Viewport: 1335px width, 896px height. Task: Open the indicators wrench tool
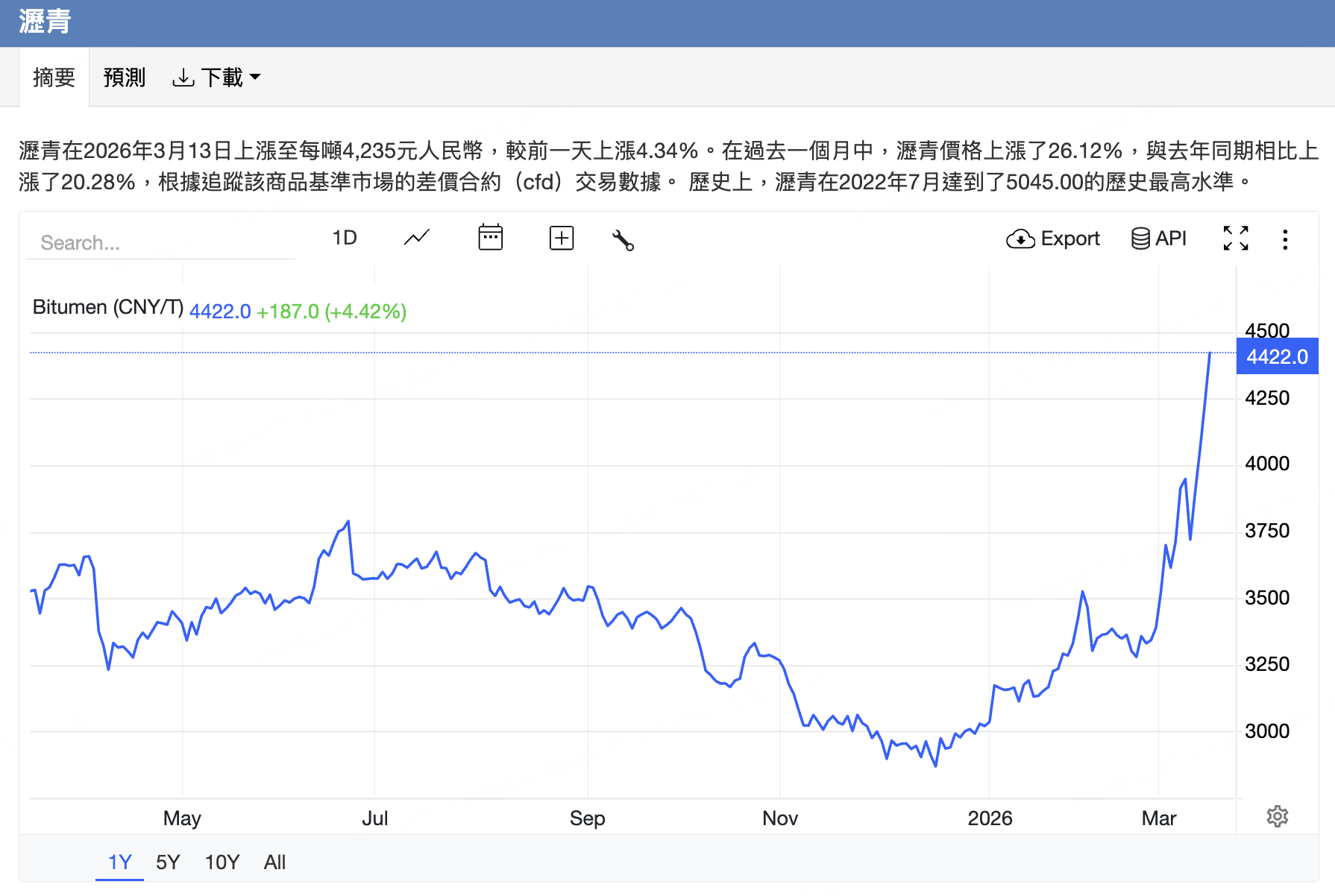coord(623,240)
